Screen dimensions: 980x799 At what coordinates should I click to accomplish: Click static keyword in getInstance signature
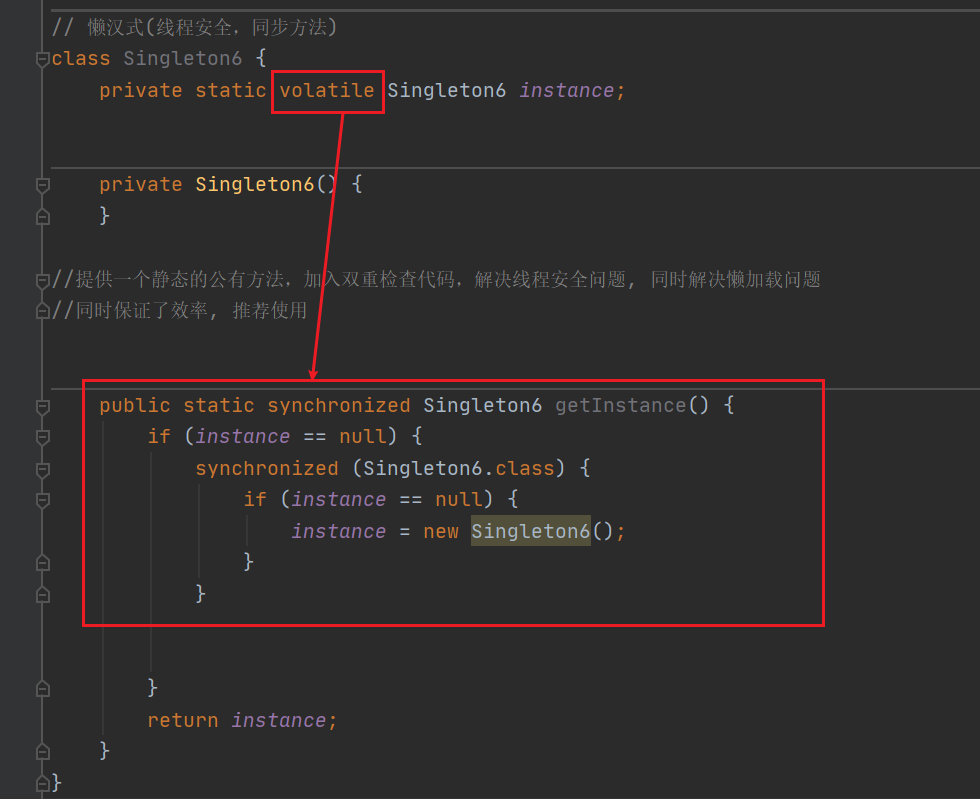coord(219,406)
